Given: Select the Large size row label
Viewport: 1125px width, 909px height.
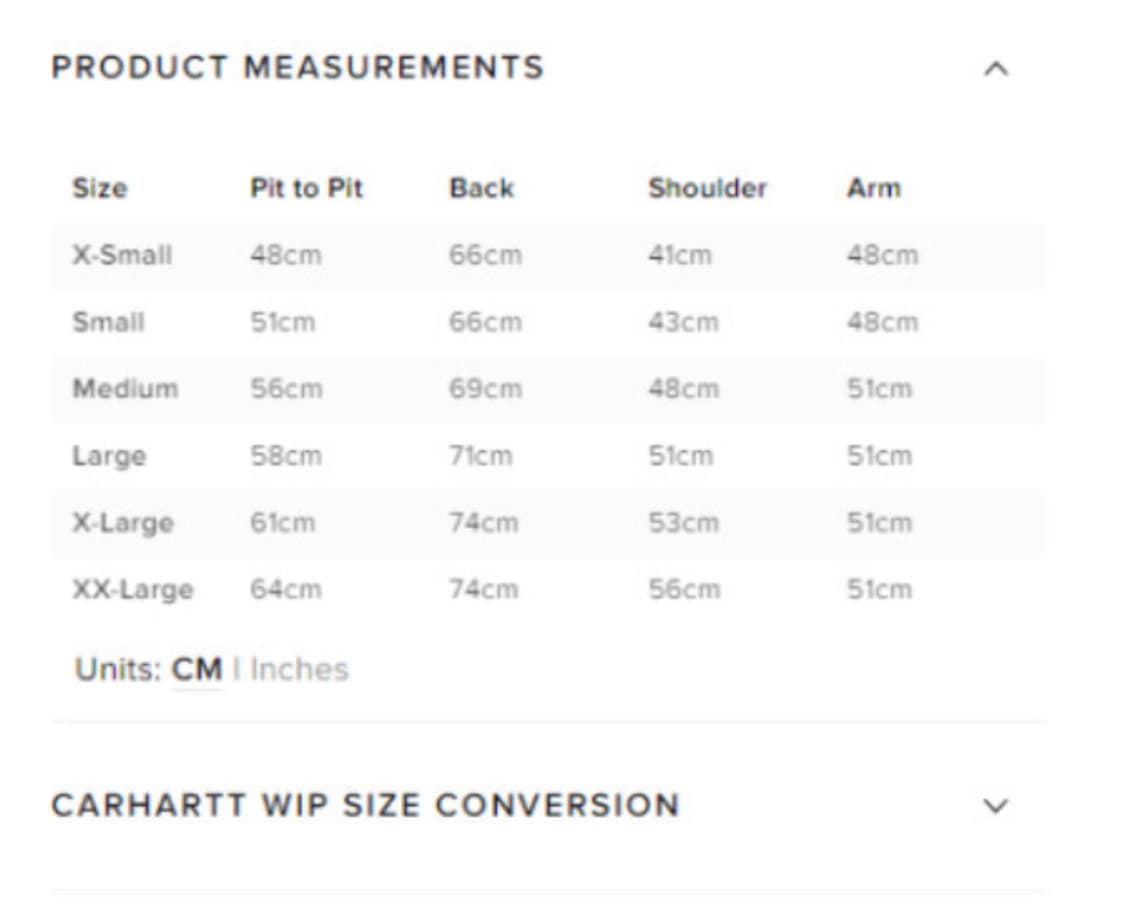Looking at the screenshot, I should [109, 456].
